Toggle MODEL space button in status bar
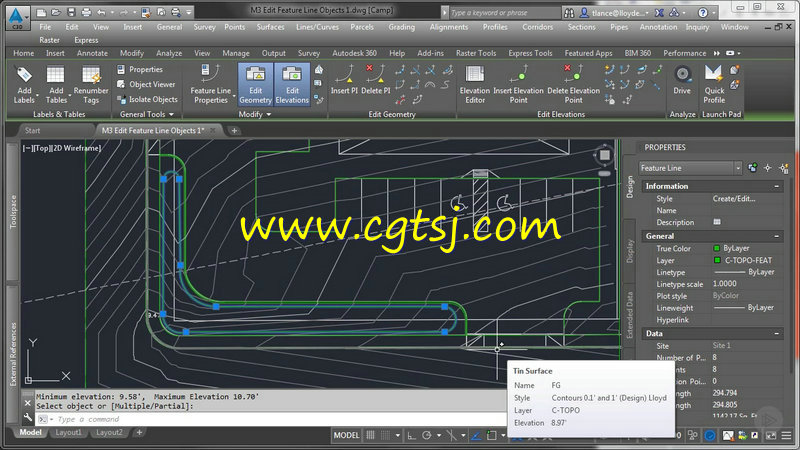This screenshot has width=800, height=450. pyautogui.click(x=346, y=435)
